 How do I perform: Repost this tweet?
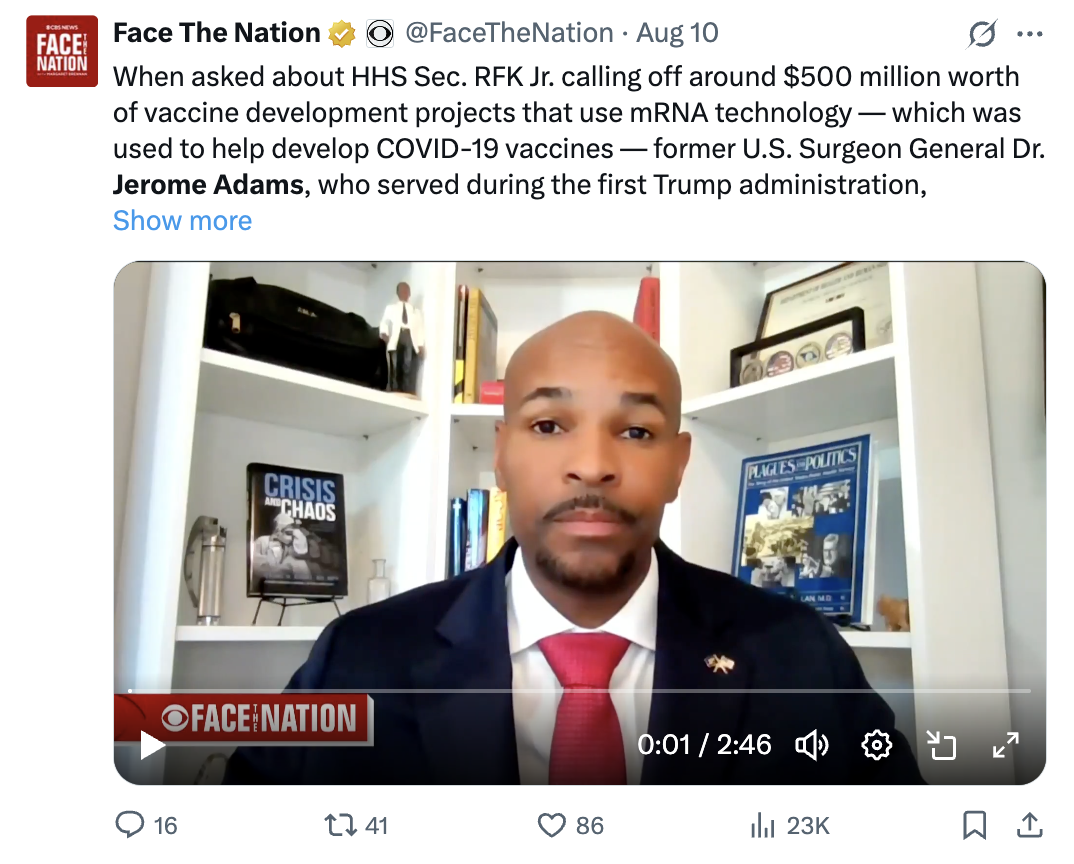pyautogui.click(x=341, y=825)
